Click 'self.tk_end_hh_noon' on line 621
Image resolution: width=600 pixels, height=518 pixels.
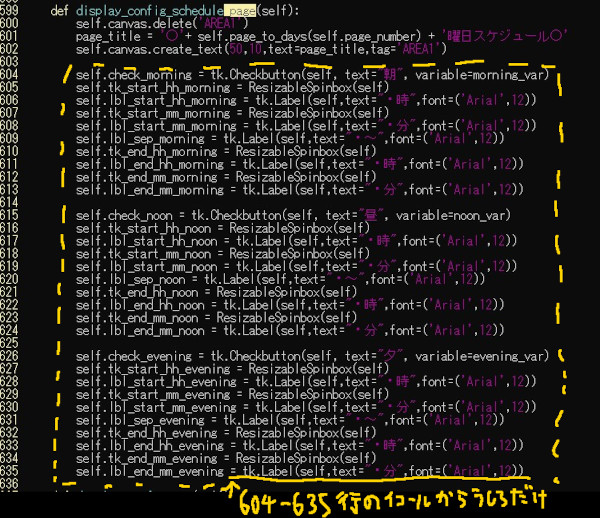tap(137, 293)
